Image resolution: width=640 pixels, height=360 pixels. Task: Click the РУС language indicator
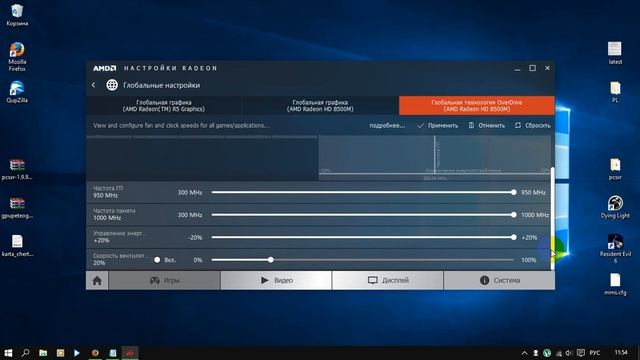click(595, 353)
